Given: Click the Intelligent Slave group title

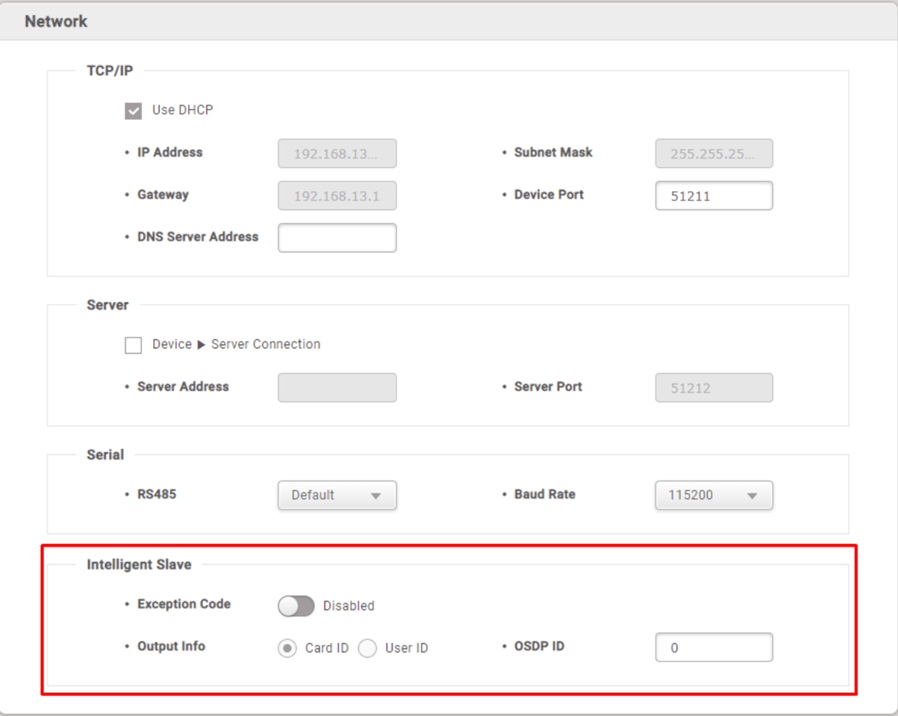Looking at the screenshot, I should click(x=139, y=565).
